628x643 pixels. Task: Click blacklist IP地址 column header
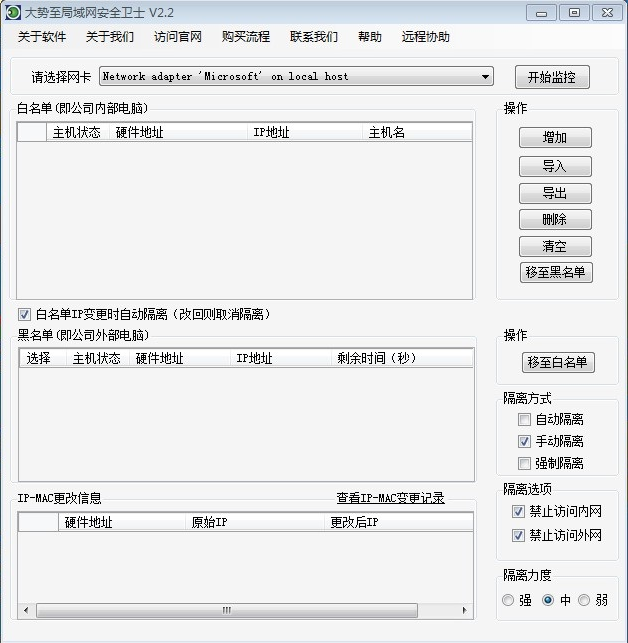coord(281,358)
